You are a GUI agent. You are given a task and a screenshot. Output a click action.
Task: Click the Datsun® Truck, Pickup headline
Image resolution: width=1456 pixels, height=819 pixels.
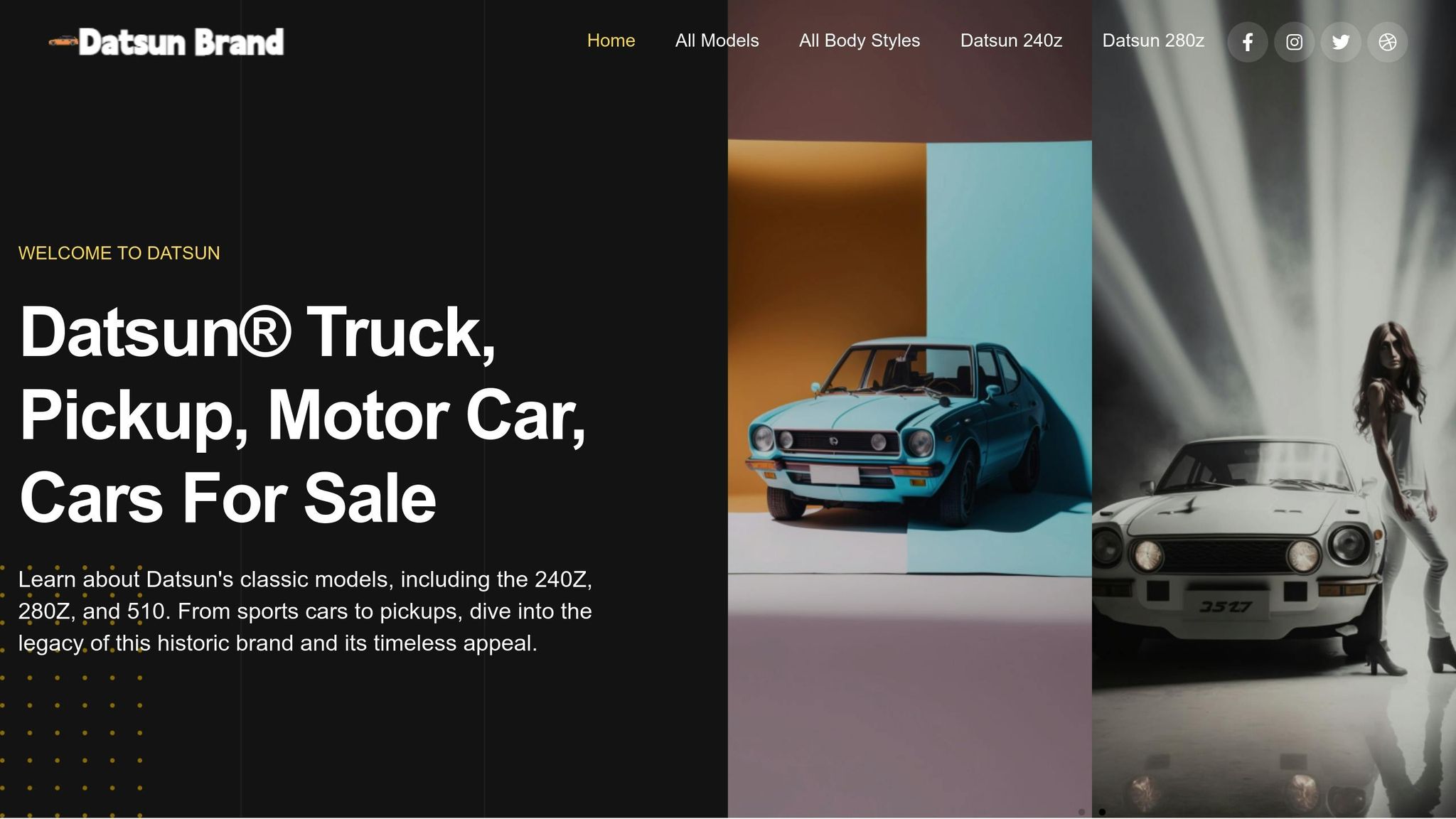tap(304, 414)
